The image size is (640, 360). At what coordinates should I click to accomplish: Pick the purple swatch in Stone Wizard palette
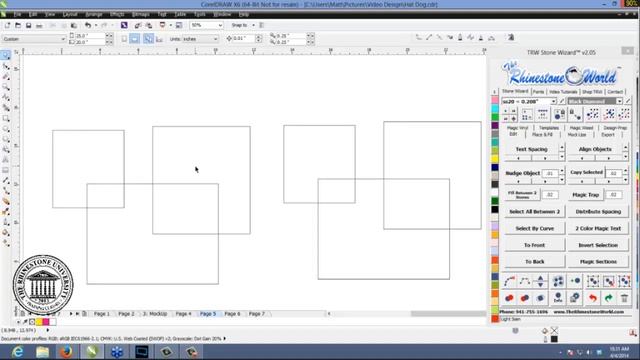tap(495, 125)
